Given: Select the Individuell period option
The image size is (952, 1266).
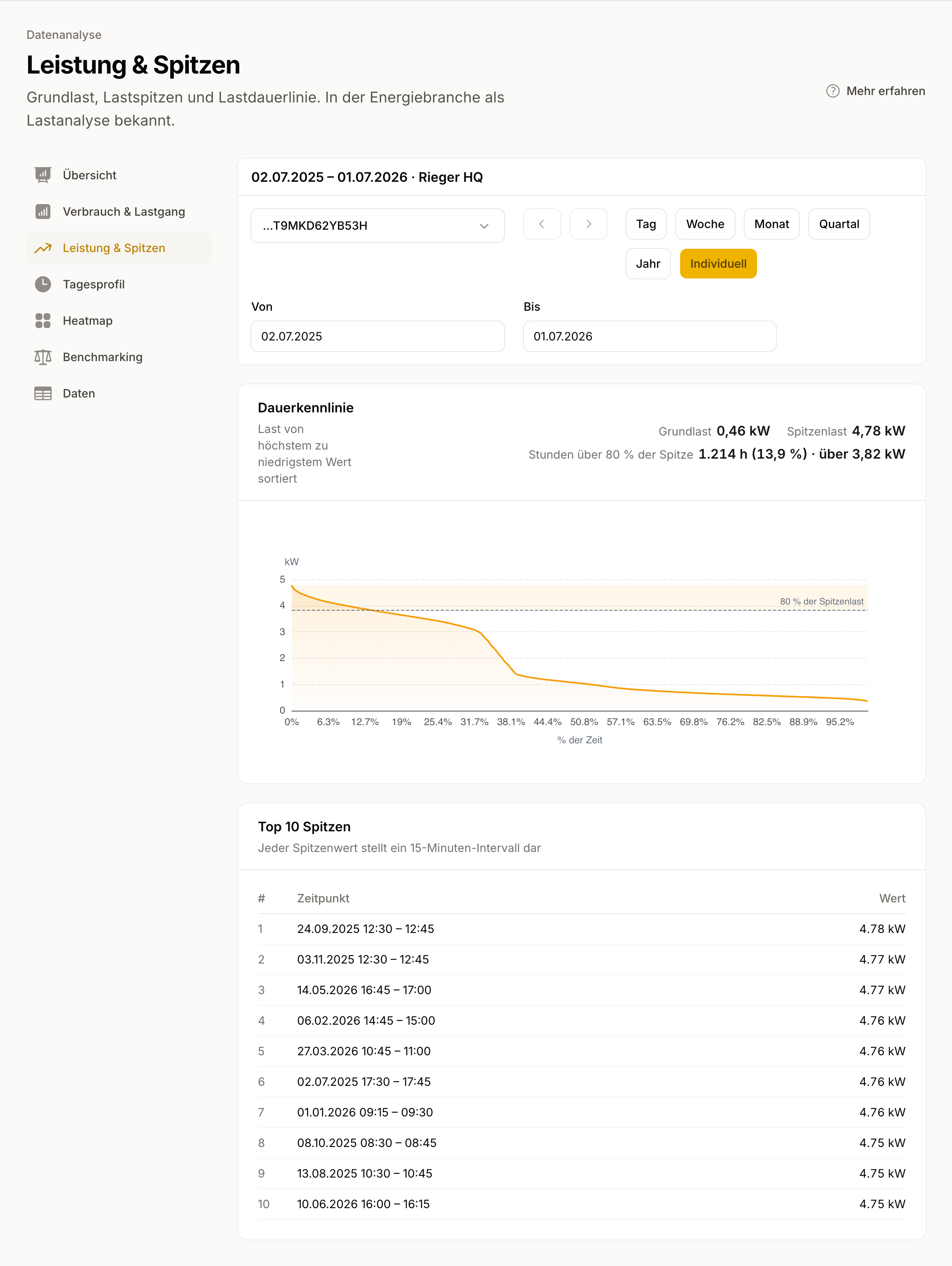Looking at the screenshot, I should click(718, 264).
